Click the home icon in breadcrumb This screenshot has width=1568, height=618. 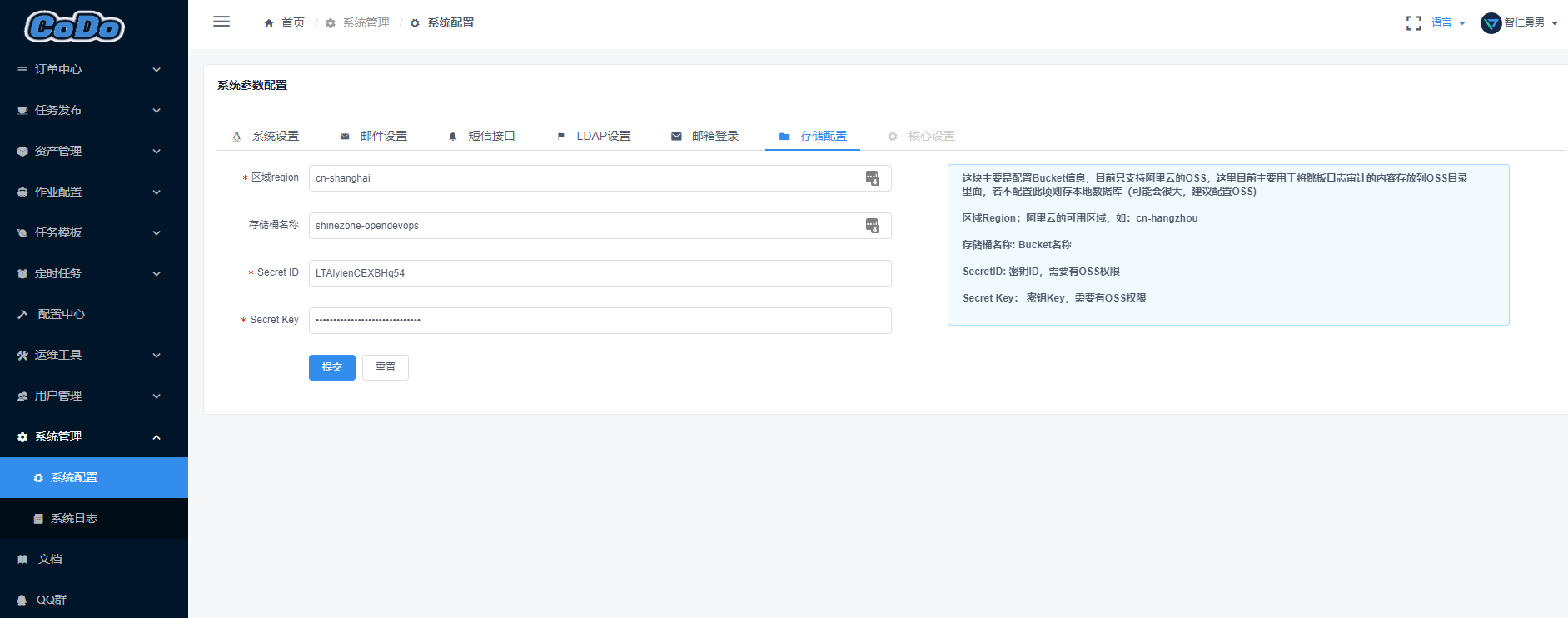[269, 23]
